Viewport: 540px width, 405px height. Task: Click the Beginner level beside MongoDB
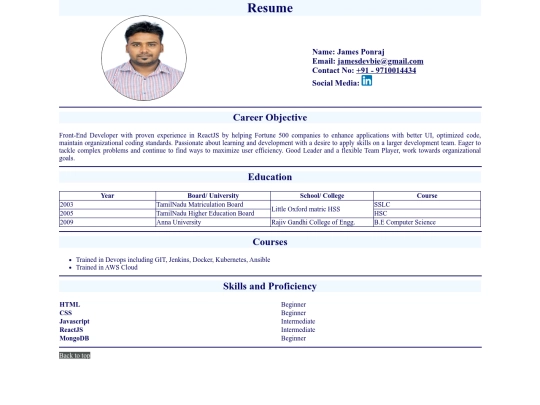tap(293, 338)
